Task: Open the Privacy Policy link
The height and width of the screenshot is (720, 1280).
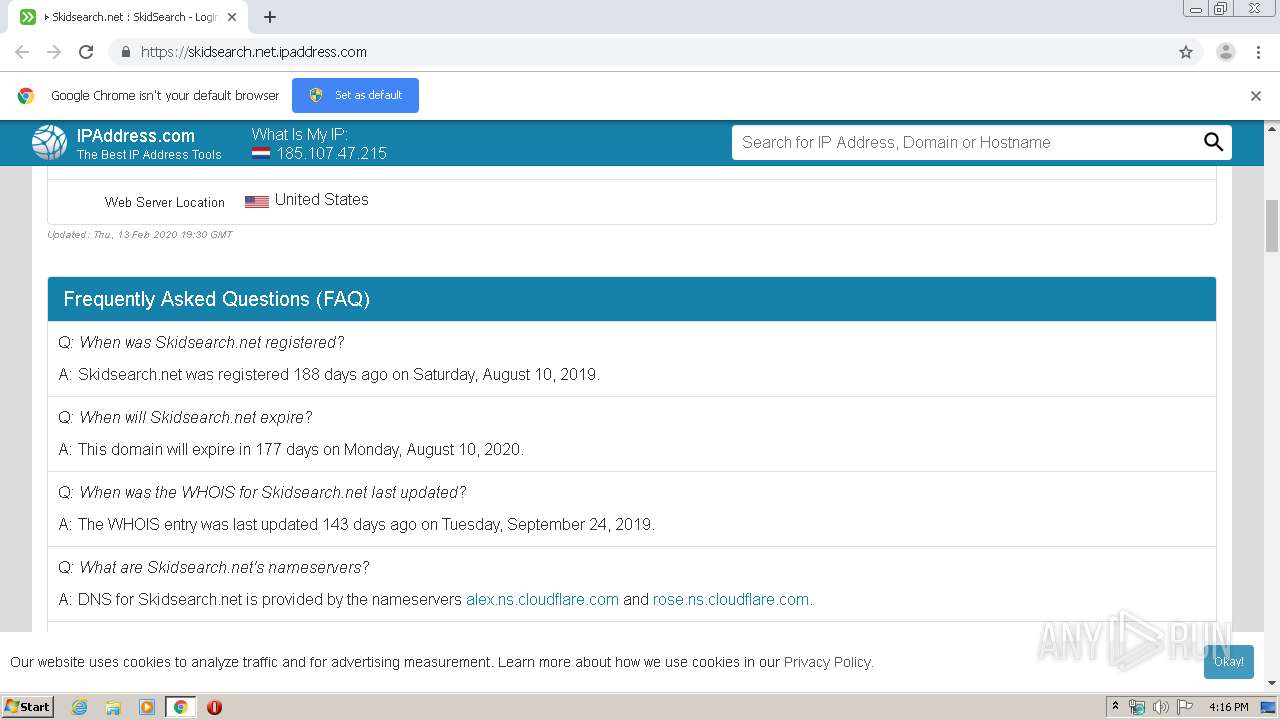Action: (x=828, y=662)
